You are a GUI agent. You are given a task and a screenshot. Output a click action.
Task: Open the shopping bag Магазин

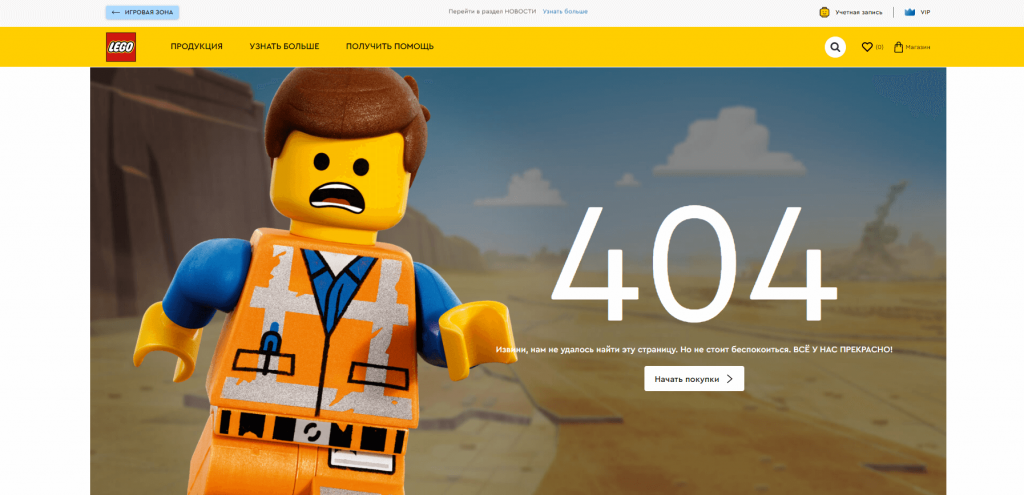(x=912, y=47)
